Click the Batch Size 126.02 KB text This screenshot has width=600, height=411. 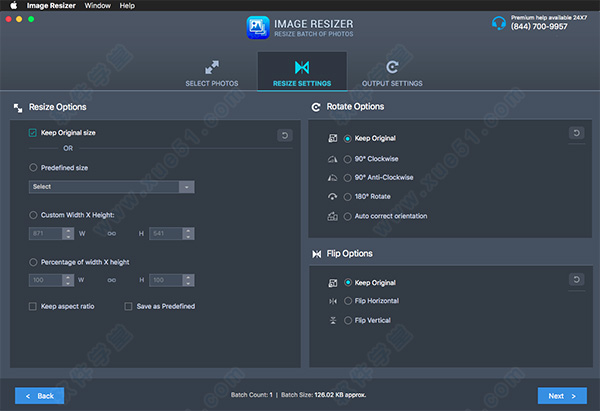(323, 395)
